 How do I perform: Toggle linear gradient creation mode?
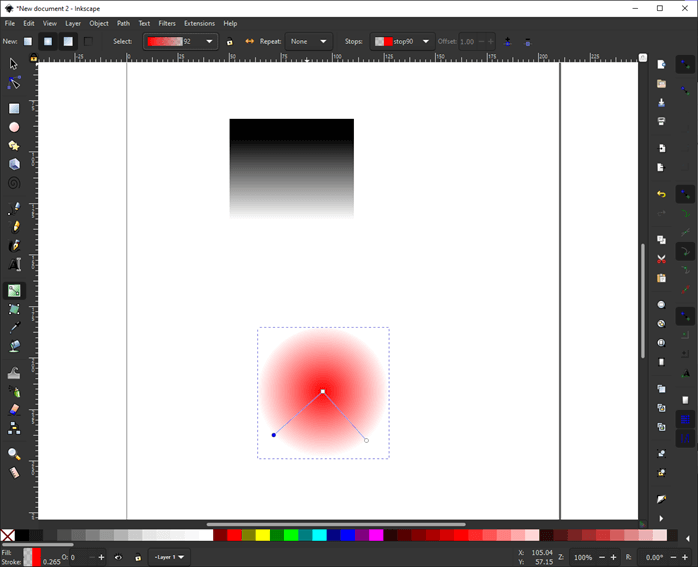click(27, 41)
